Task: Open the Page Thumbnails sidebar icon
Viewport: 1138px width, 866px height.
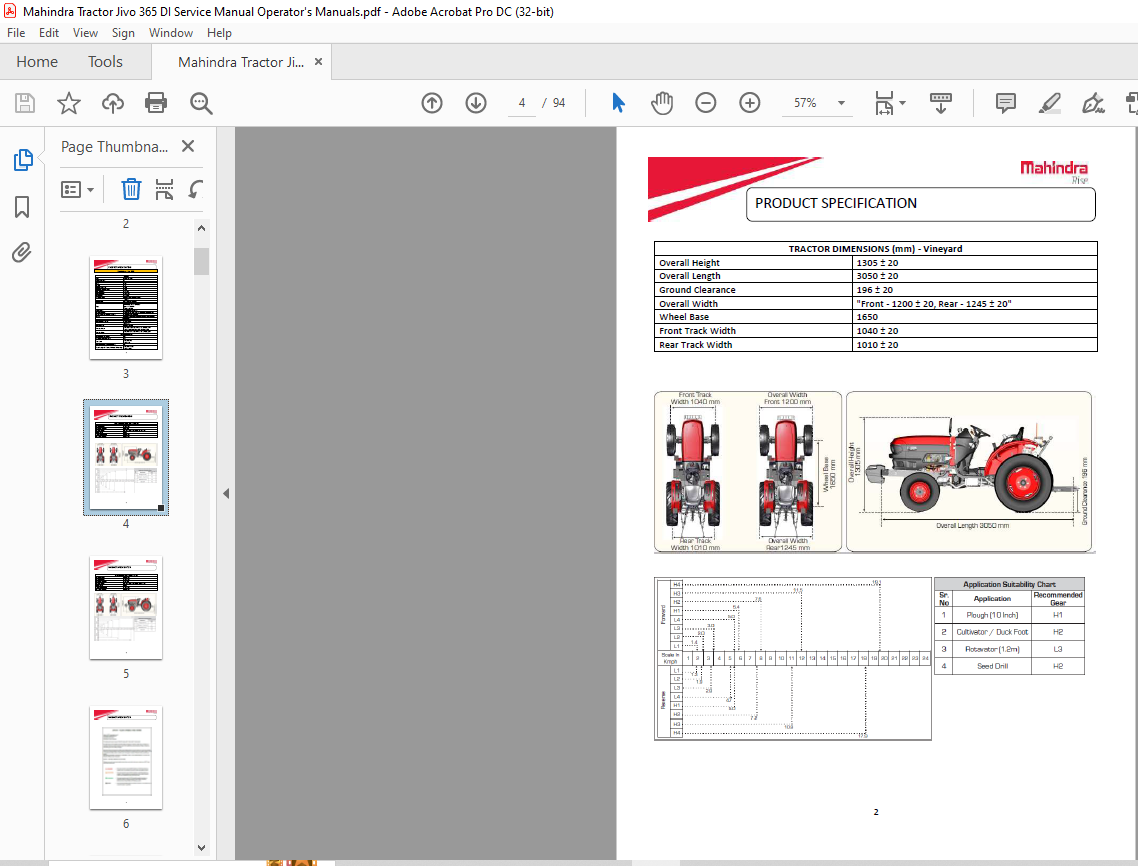Action: coord(22,160)
